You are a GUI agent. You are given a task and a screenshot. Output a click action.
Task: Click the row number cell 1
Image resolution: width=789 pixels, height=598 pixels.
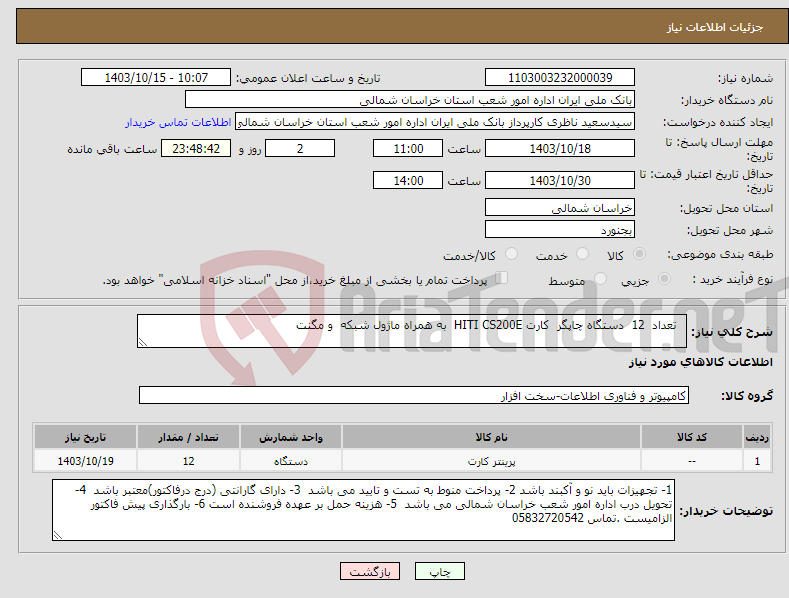[x=757, y=461]
